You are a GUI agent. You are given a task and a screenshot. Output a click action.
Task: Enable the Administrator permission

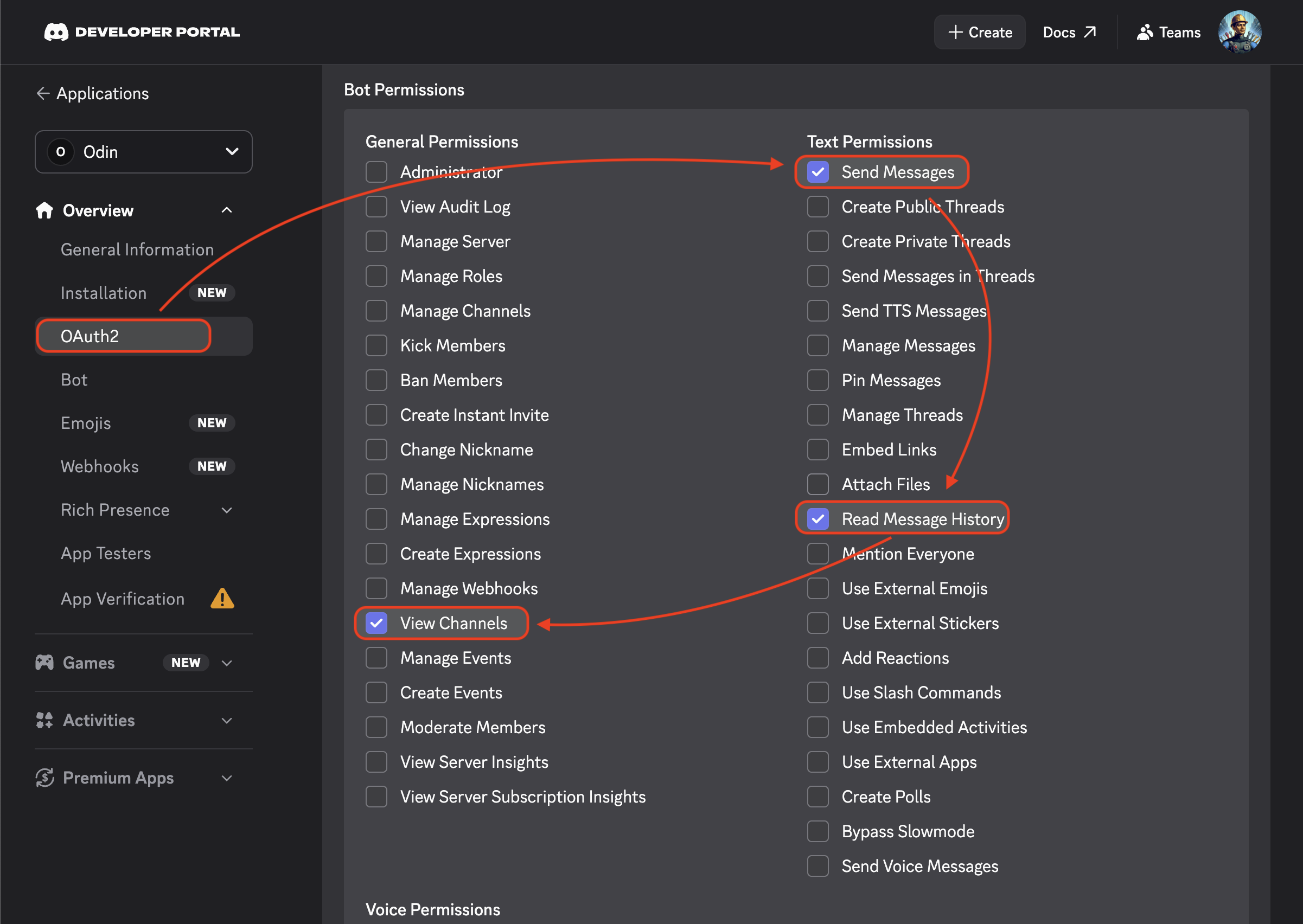(x=376, y=172)
